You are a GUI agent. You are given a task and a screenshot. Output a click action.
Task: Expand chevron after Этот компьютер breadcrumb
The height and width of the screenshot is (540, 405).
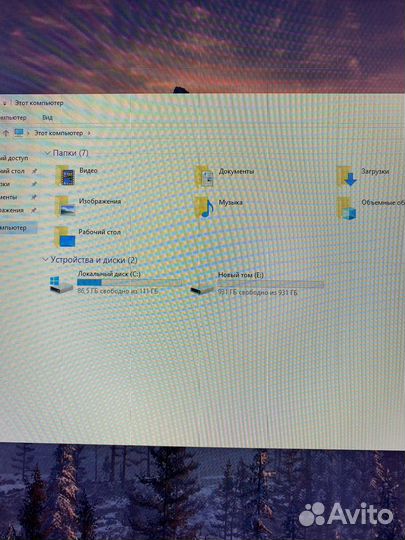pyautogui.click(x=89, y=133)
